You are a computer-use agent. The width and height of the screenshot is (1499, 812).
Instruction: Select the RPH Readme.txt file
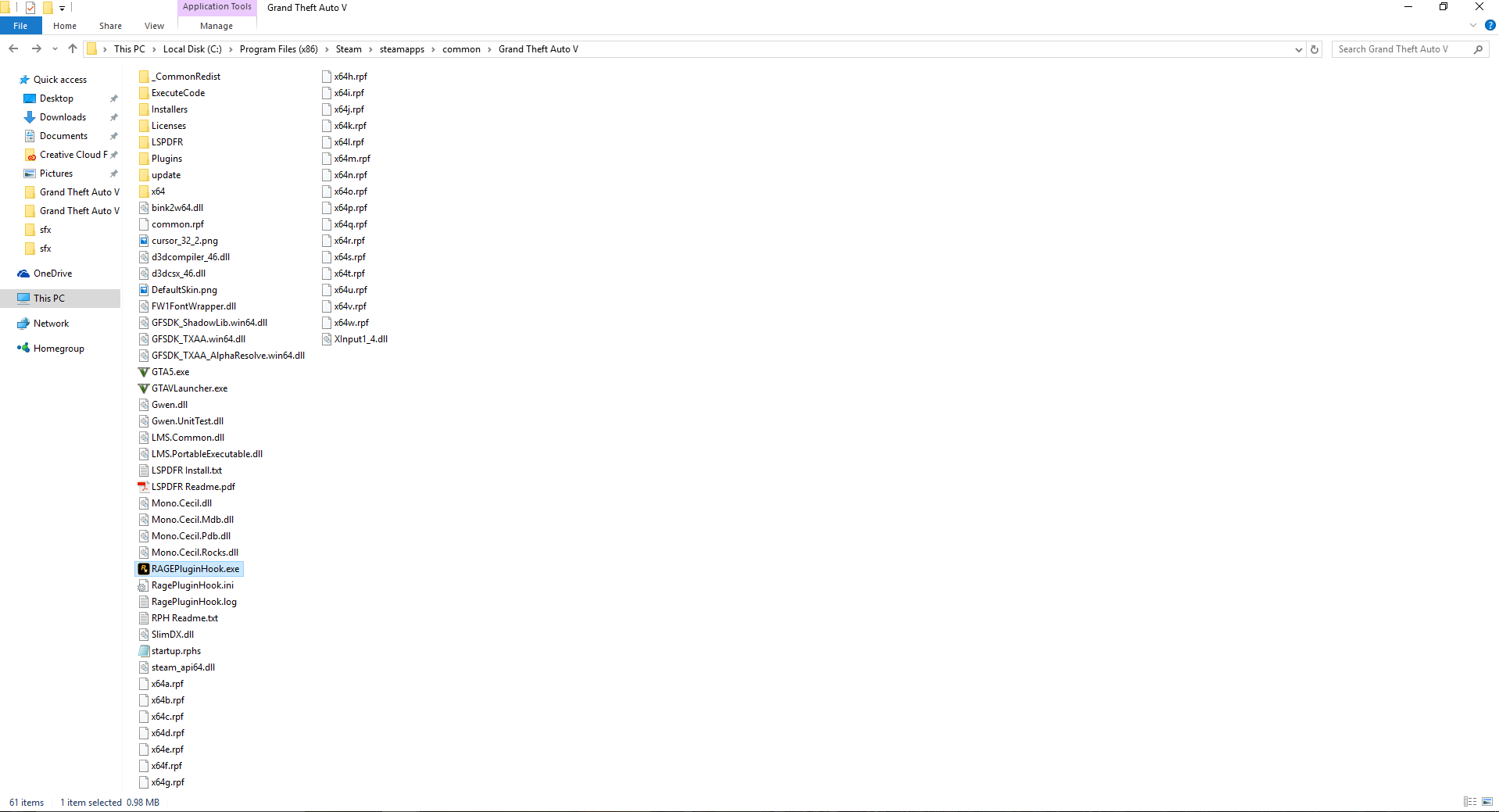point(178,618)
